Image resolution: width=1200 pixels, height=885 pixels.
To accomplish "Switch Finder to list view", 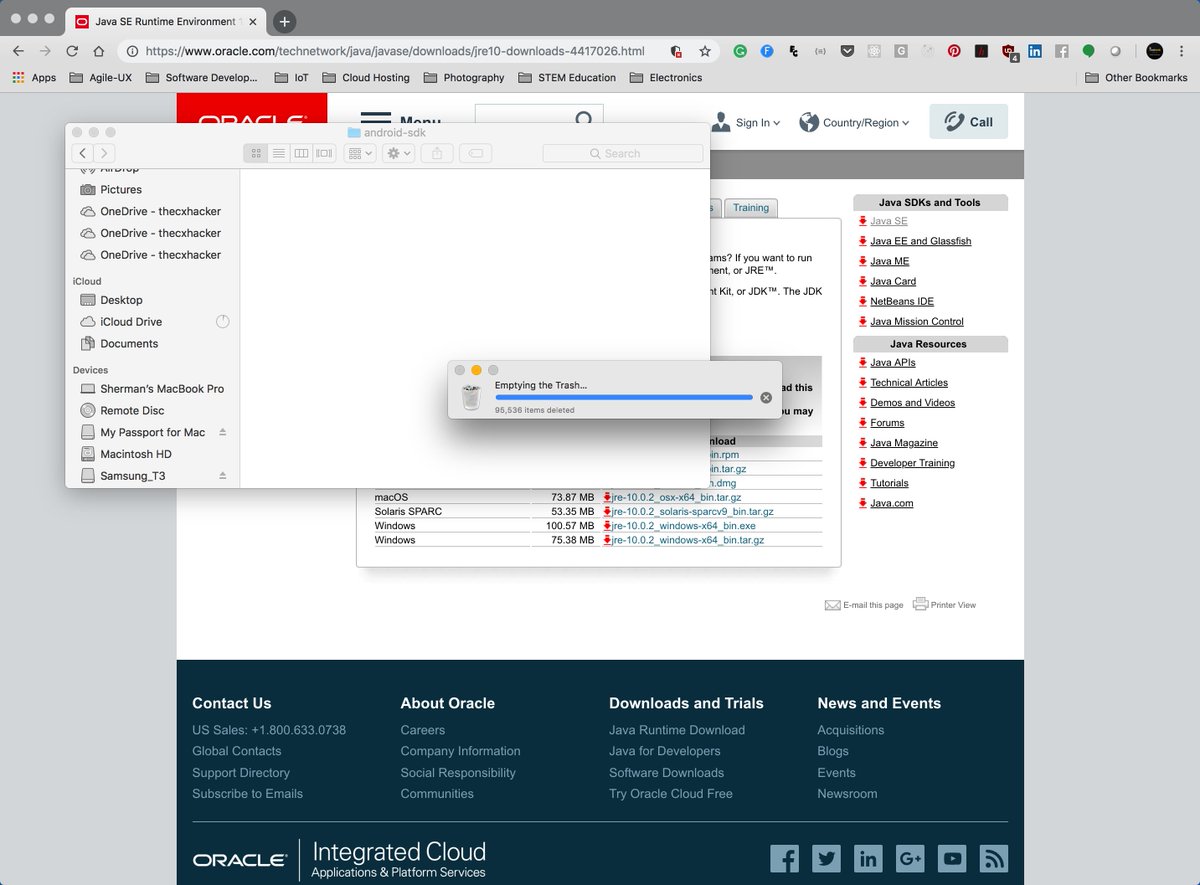I will pos(279,153).
